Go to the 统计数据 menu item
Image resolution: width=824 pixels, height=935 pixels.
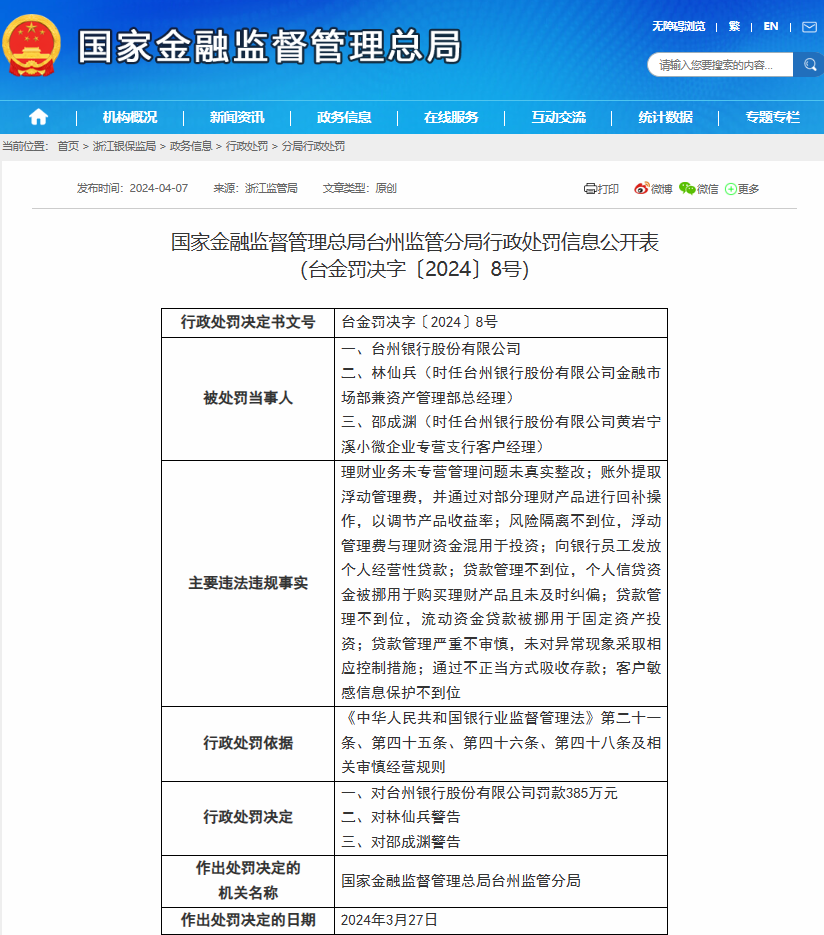point(665,117)
